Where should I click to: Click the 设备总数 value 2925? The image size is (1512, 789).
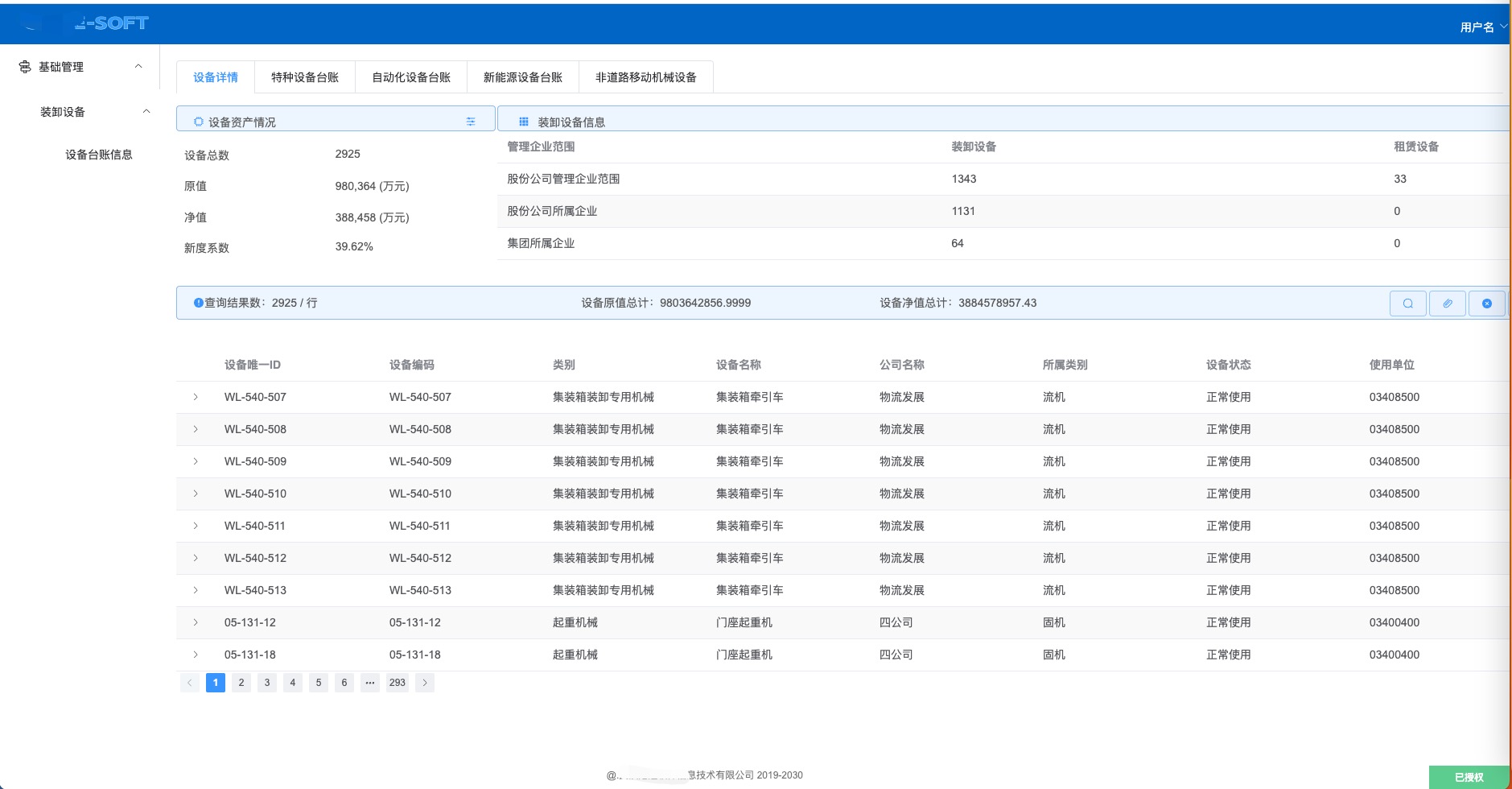click(x=348, y=154)
